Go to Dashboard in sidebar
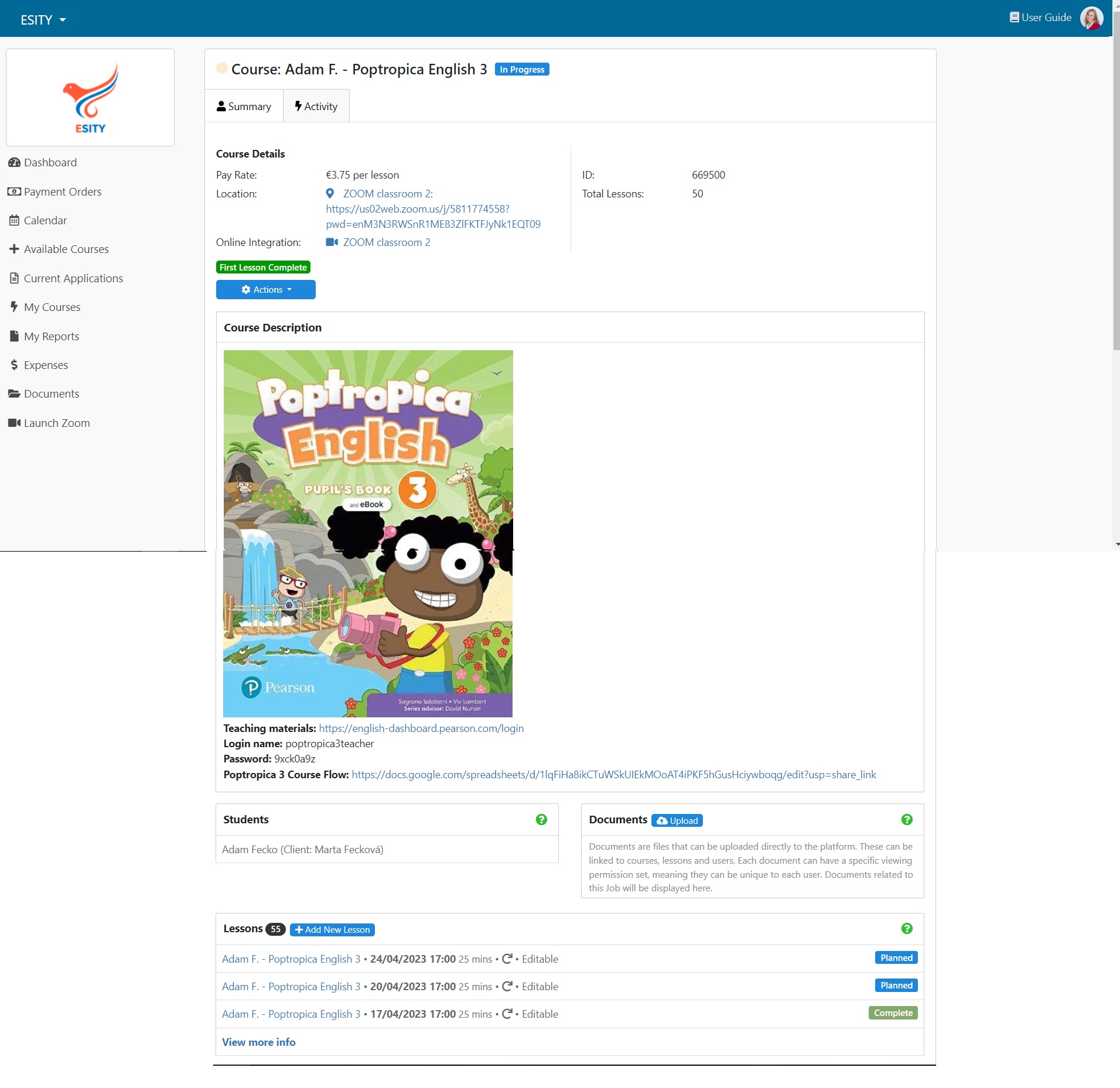Screen dimensions: 1120x1088 pyautogui.click(x=50, y=163)
